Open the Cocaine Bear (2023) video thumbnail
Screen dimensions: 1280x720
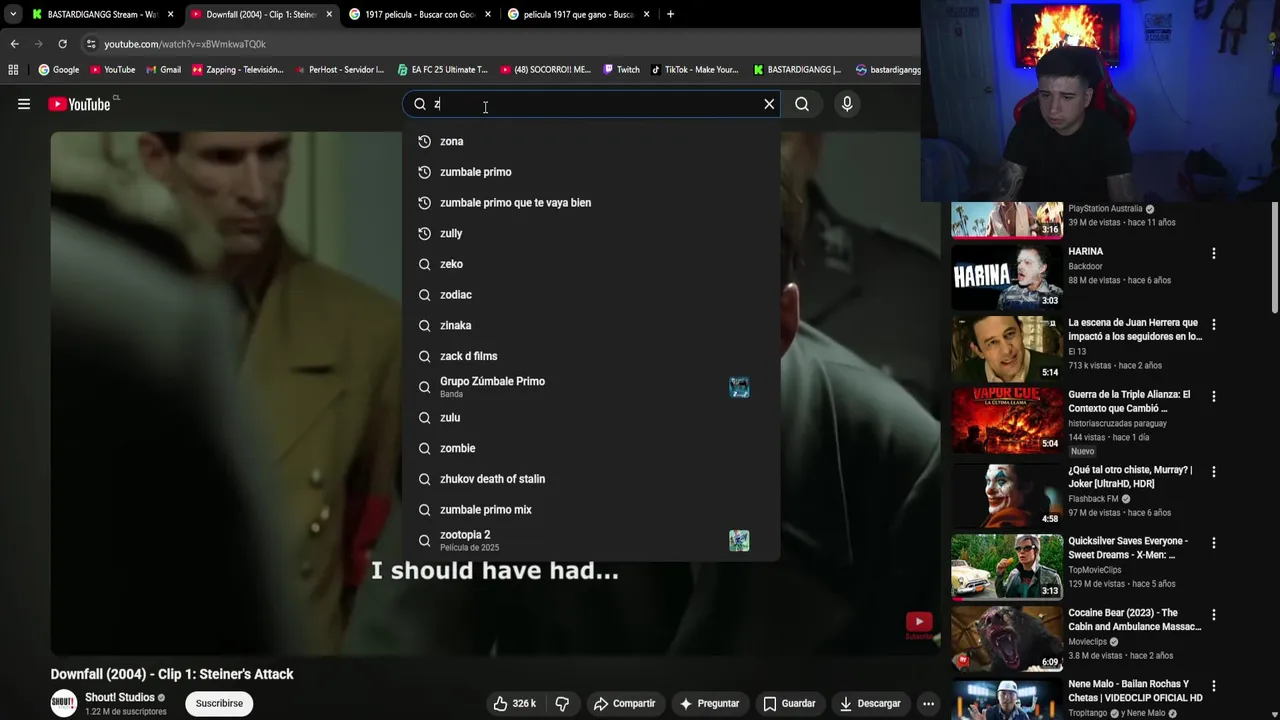[1007, 638]
